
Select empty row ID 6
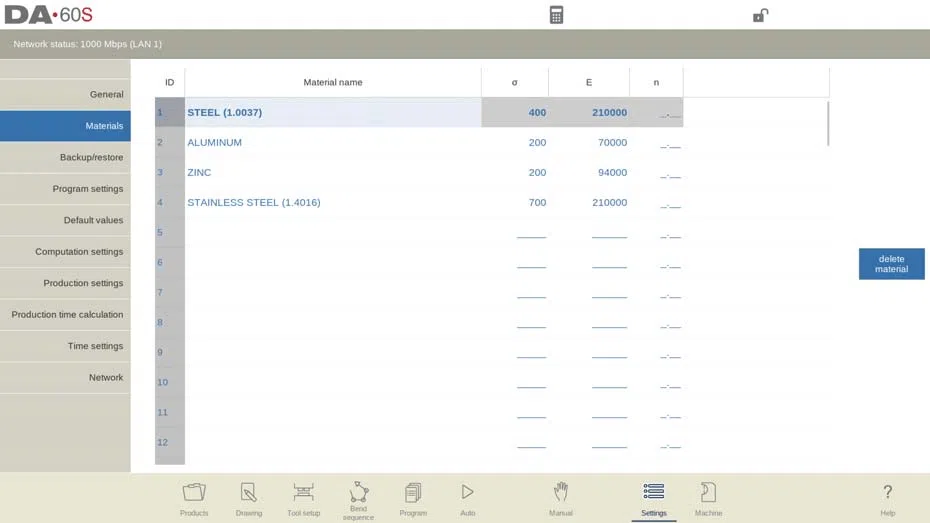click(x=170, y=262)
